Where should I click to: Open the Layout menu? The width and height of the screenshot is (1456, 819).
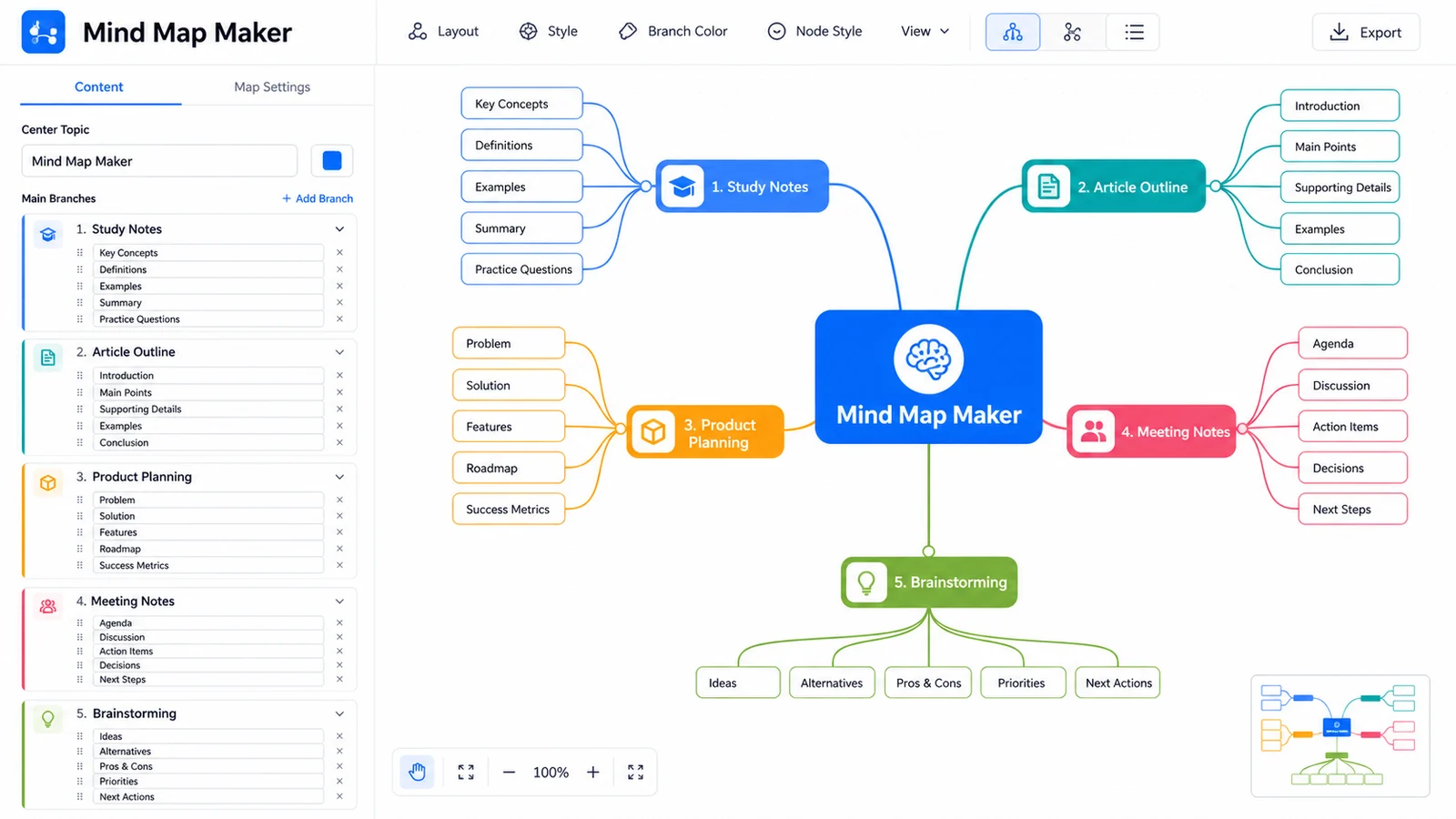[443, 31]
